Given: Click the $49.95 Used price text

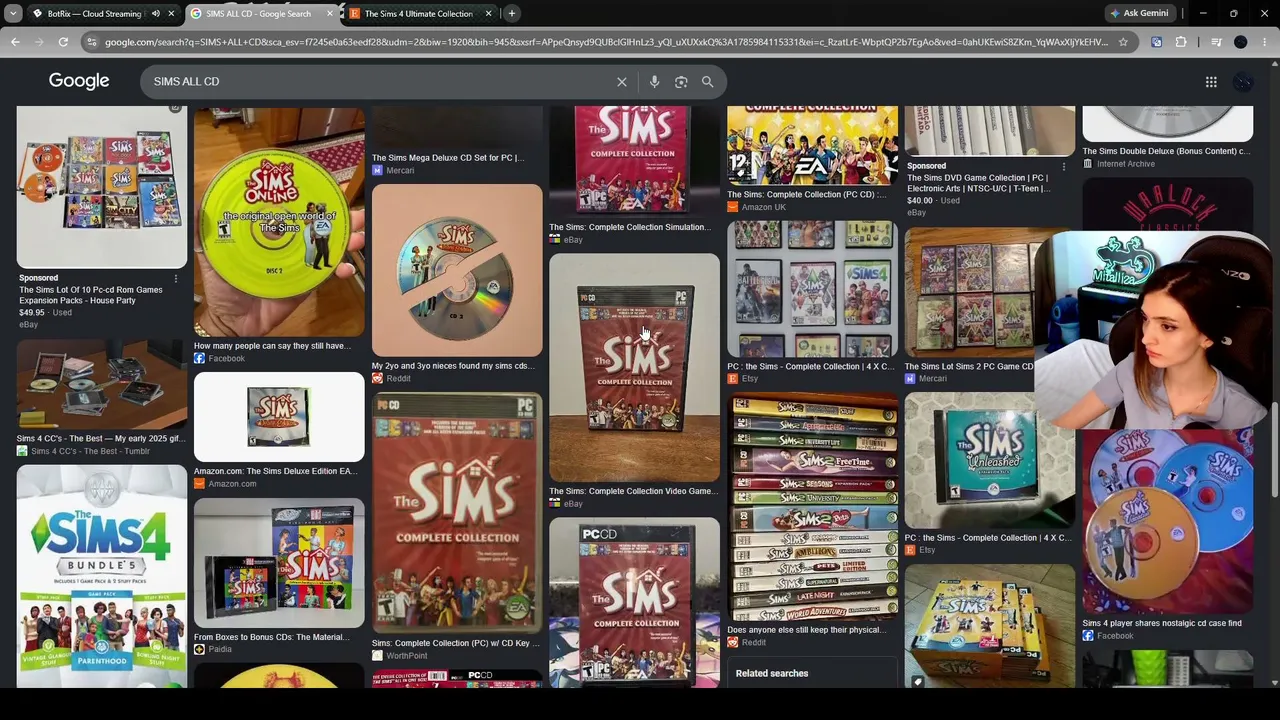Looking at the screenshot, I should [45, 313].
